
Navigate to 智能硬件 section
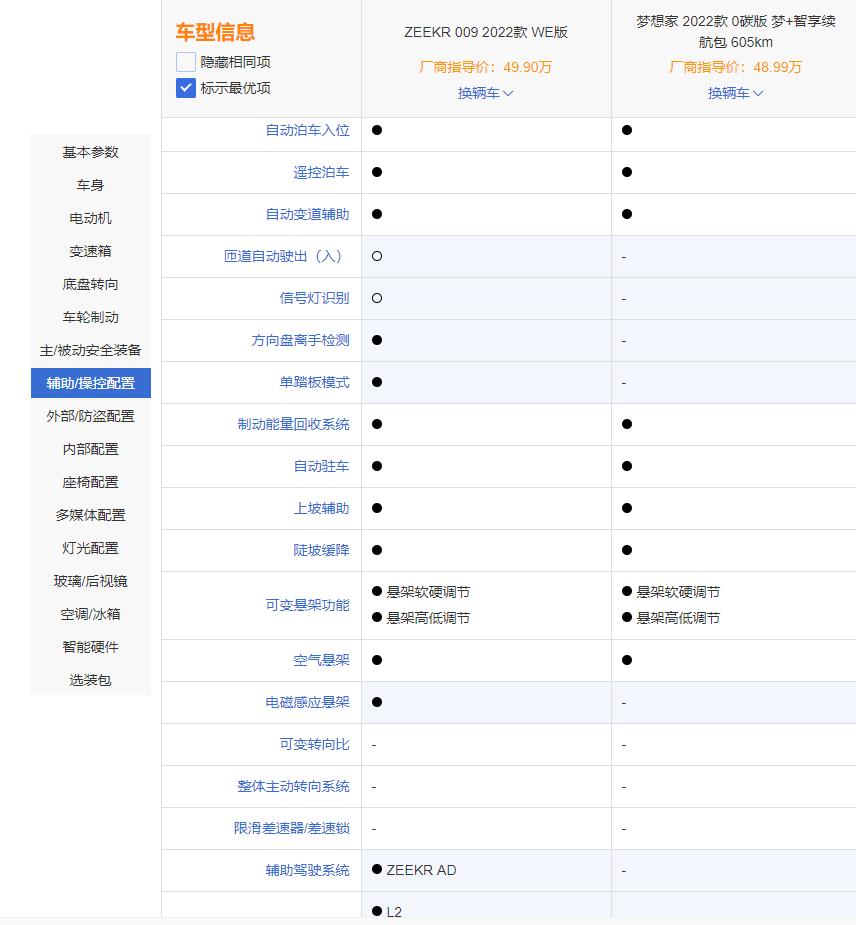pyautogui.click(x=91, y=647)
